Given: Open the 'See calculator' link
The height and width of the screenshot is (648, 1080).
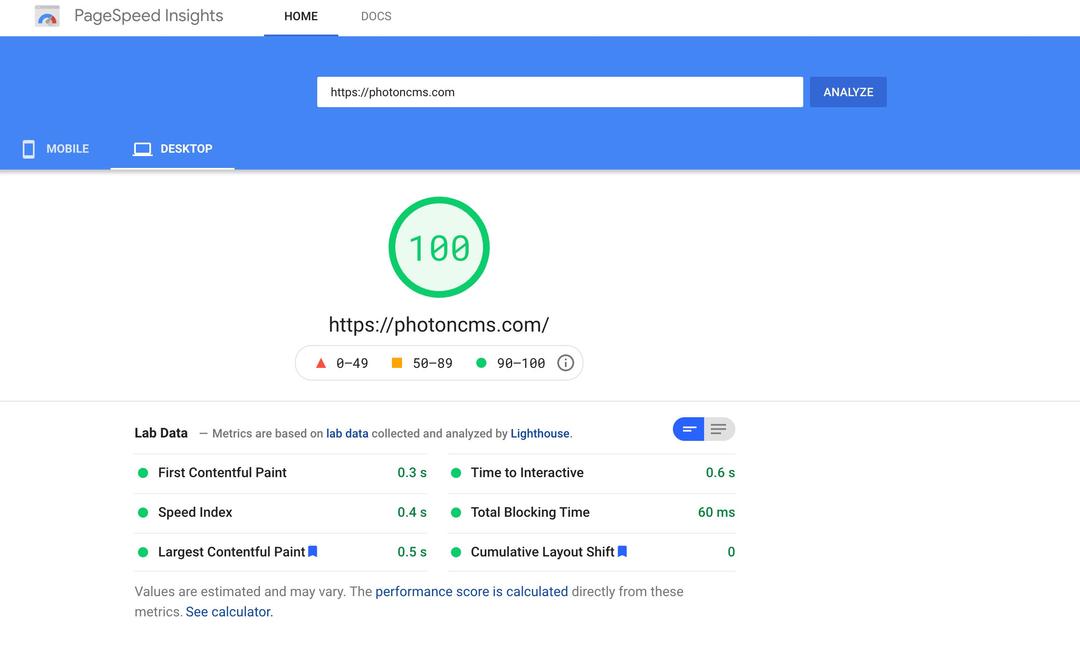Looking at the screenshot, I should pyautogui.click(x=228, y=612).
